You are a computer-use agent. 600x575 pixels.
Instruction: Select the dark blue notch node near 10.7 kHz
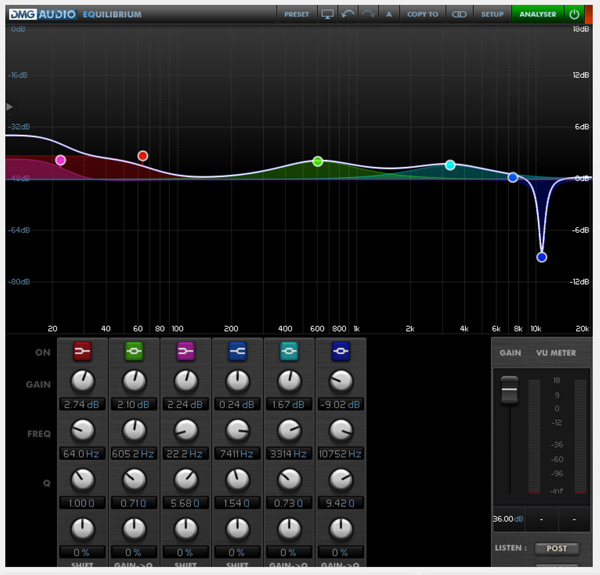tap(541, 257)
